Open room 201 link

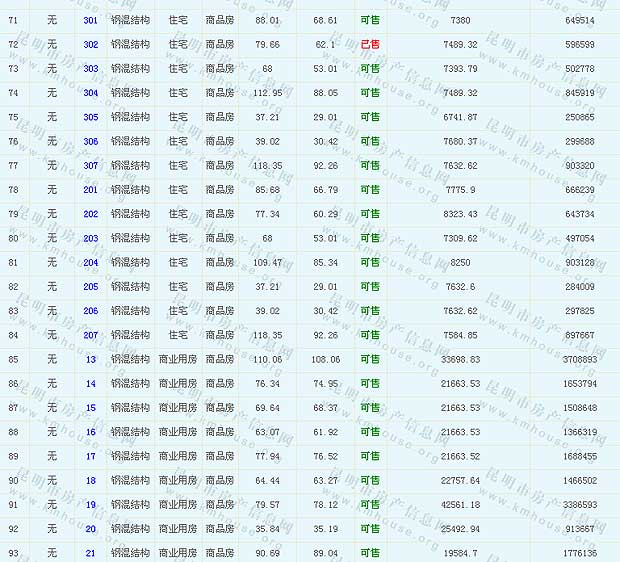[90, 190]
